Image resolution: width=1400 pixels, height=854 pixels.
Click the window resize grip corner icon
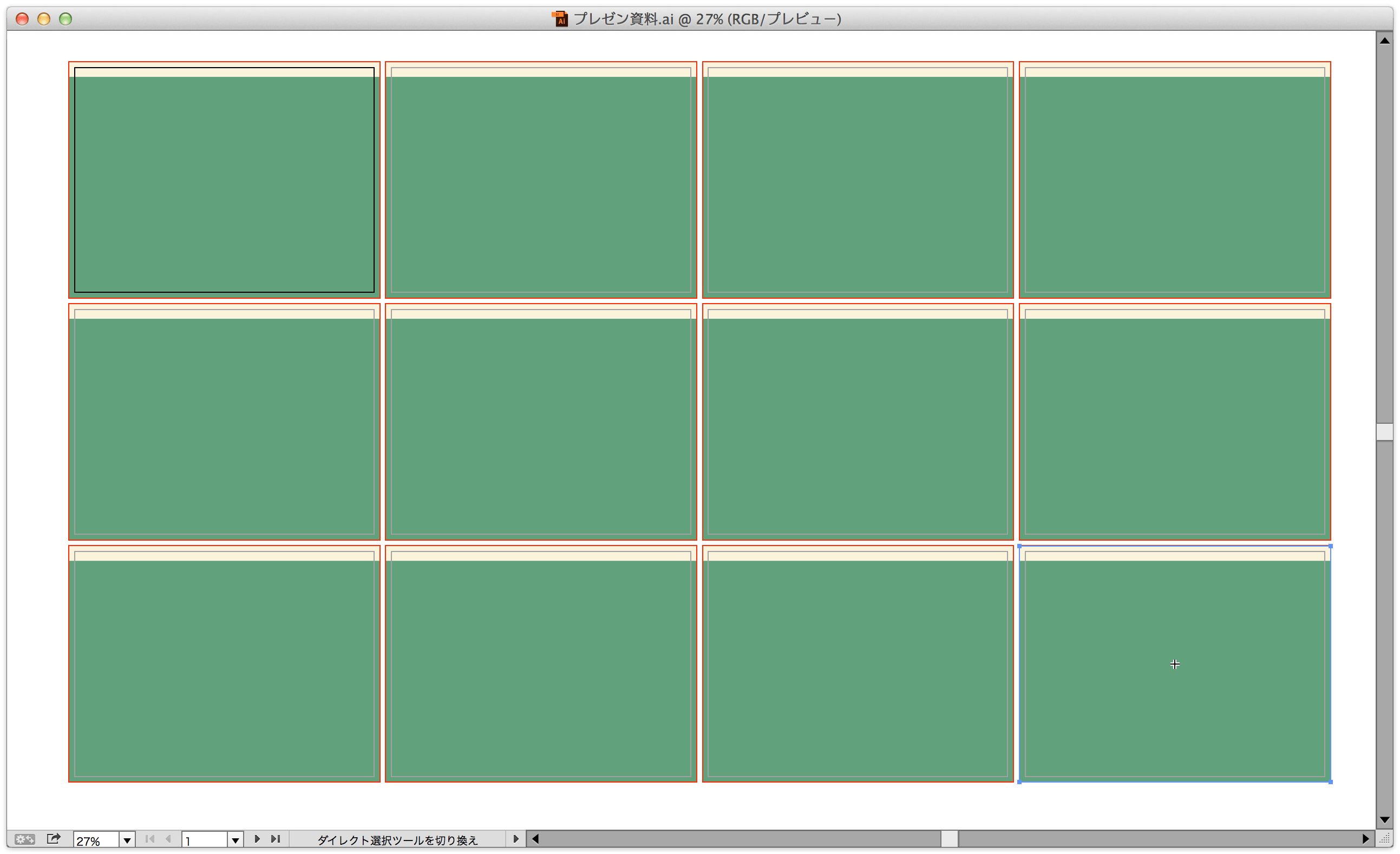pyautogui.click(x=1385, y=839)
